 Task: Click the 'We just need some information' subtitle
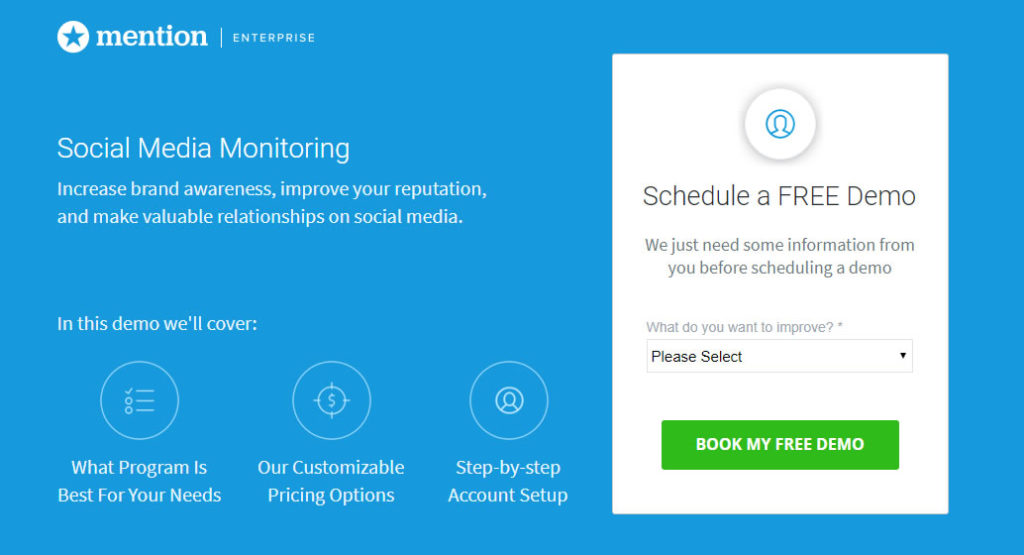click(780, 256)
